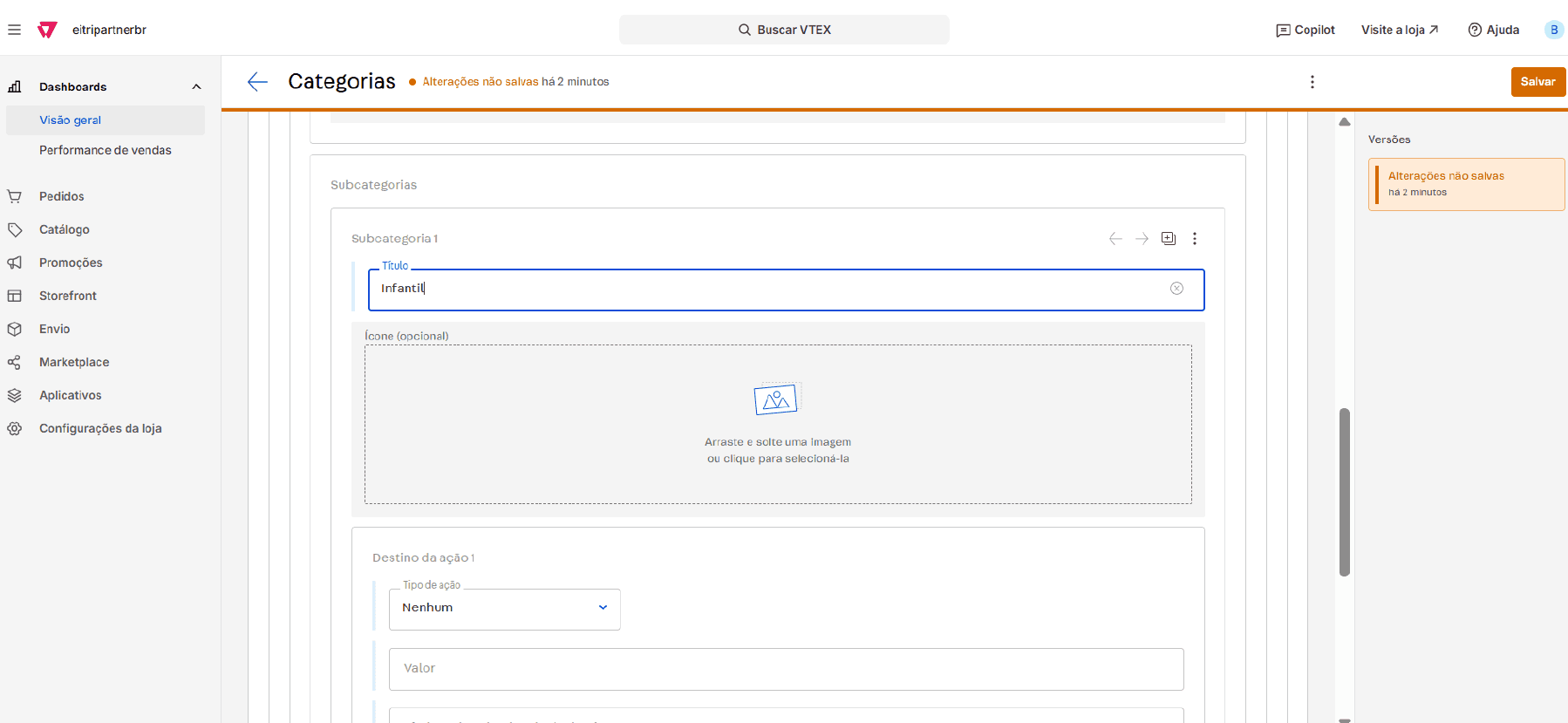Screen dimensions: 1568x723
Task: Click the vertical scrollbar thumb
Action: pyautogui.click(x=1345, y=493)
